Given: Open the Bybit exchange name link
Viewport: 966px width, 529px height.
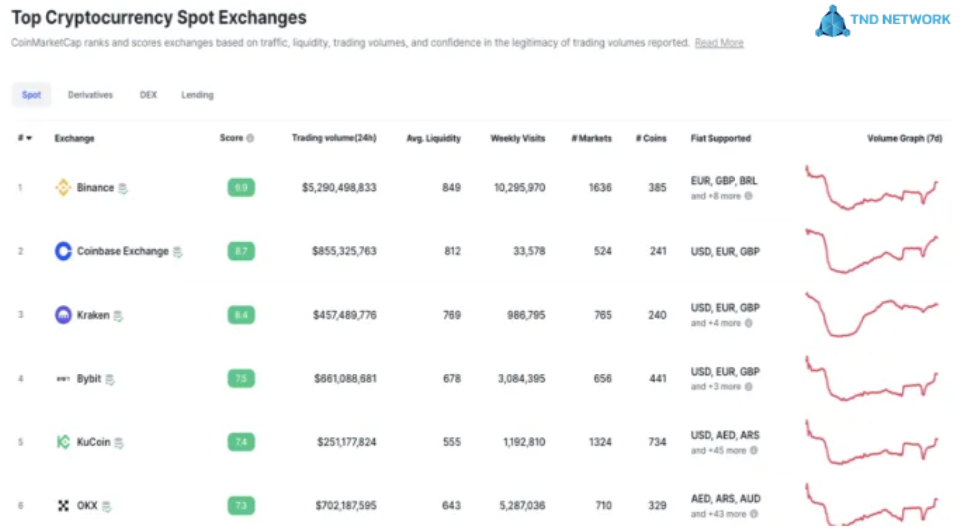Looking at the screenshot, I should pos(89,380).
